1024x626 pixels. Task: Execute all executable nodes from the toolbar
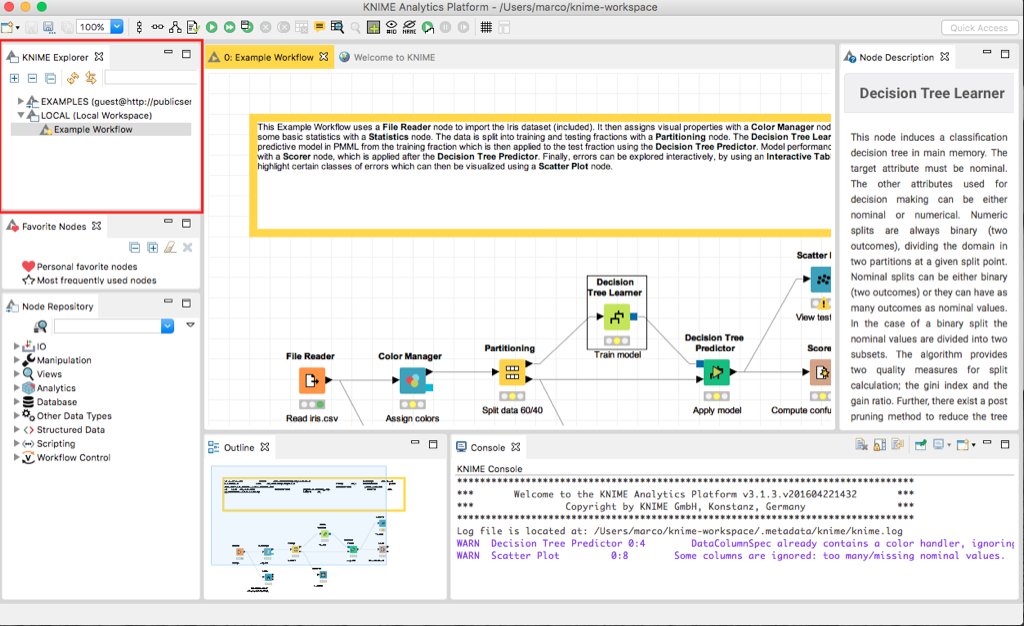229,28
